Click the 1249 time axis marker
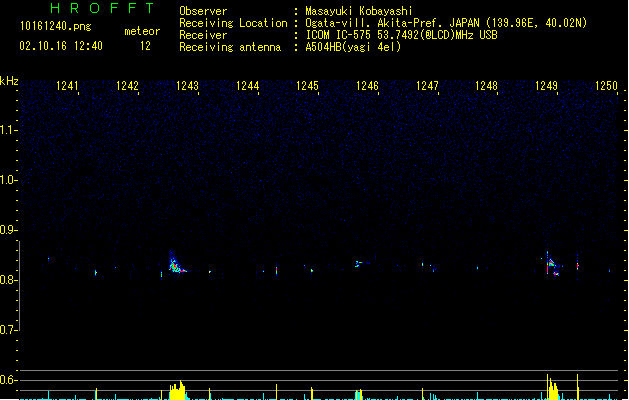 (546, 86)
